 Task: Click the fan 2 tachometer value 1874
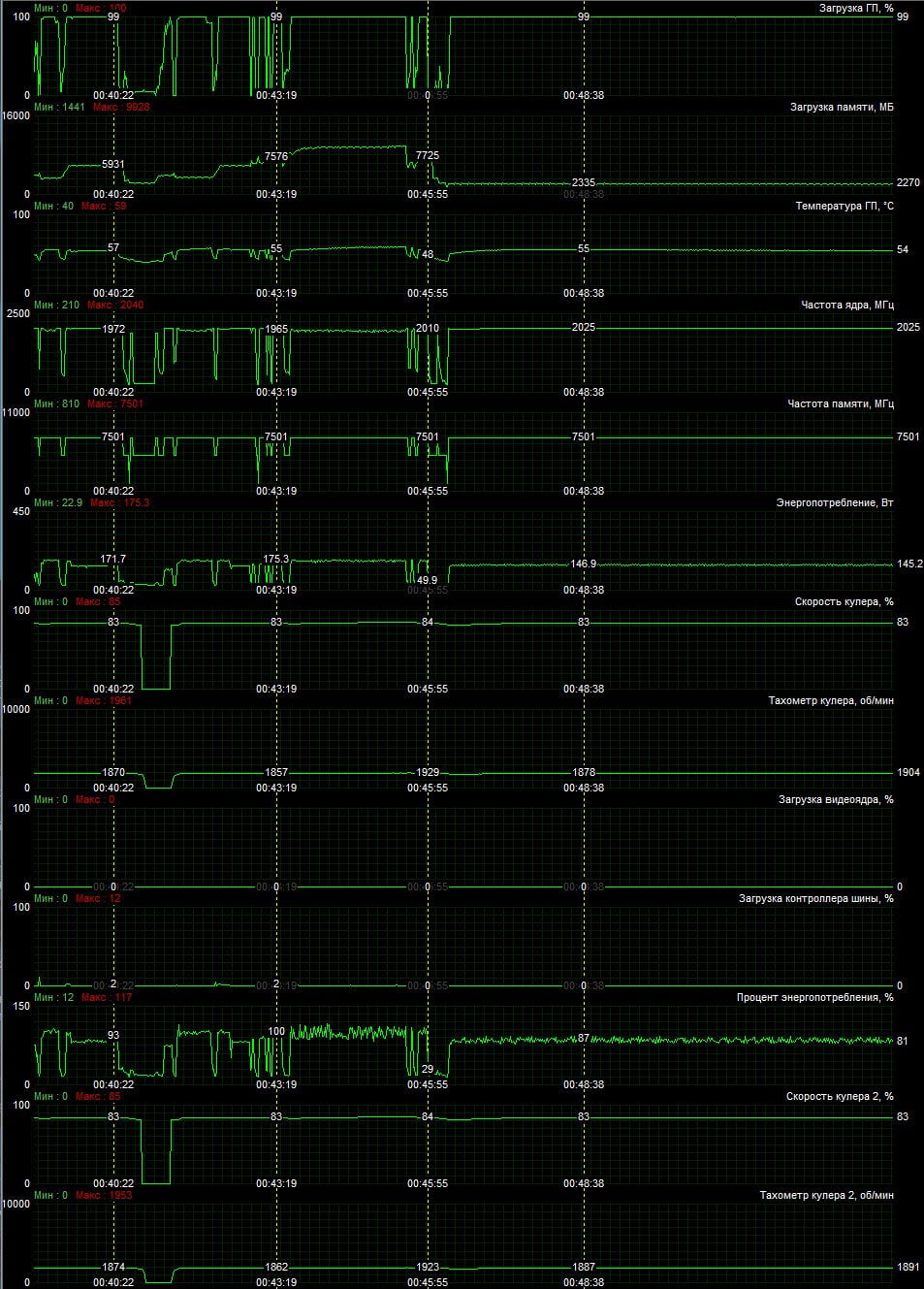point(113,1267)
